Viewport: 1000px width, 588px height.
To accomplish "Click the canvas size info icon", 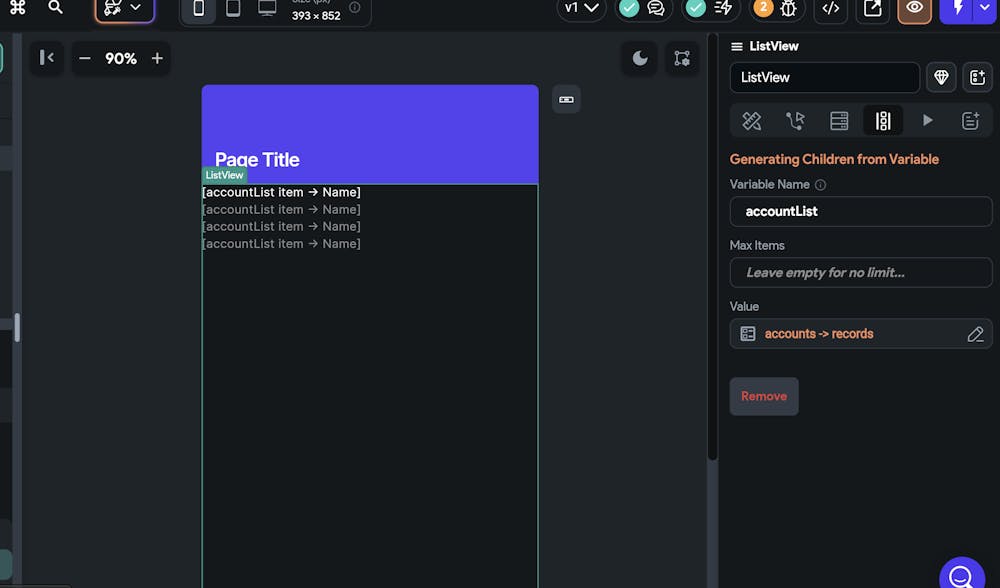I will click(355, 8).
